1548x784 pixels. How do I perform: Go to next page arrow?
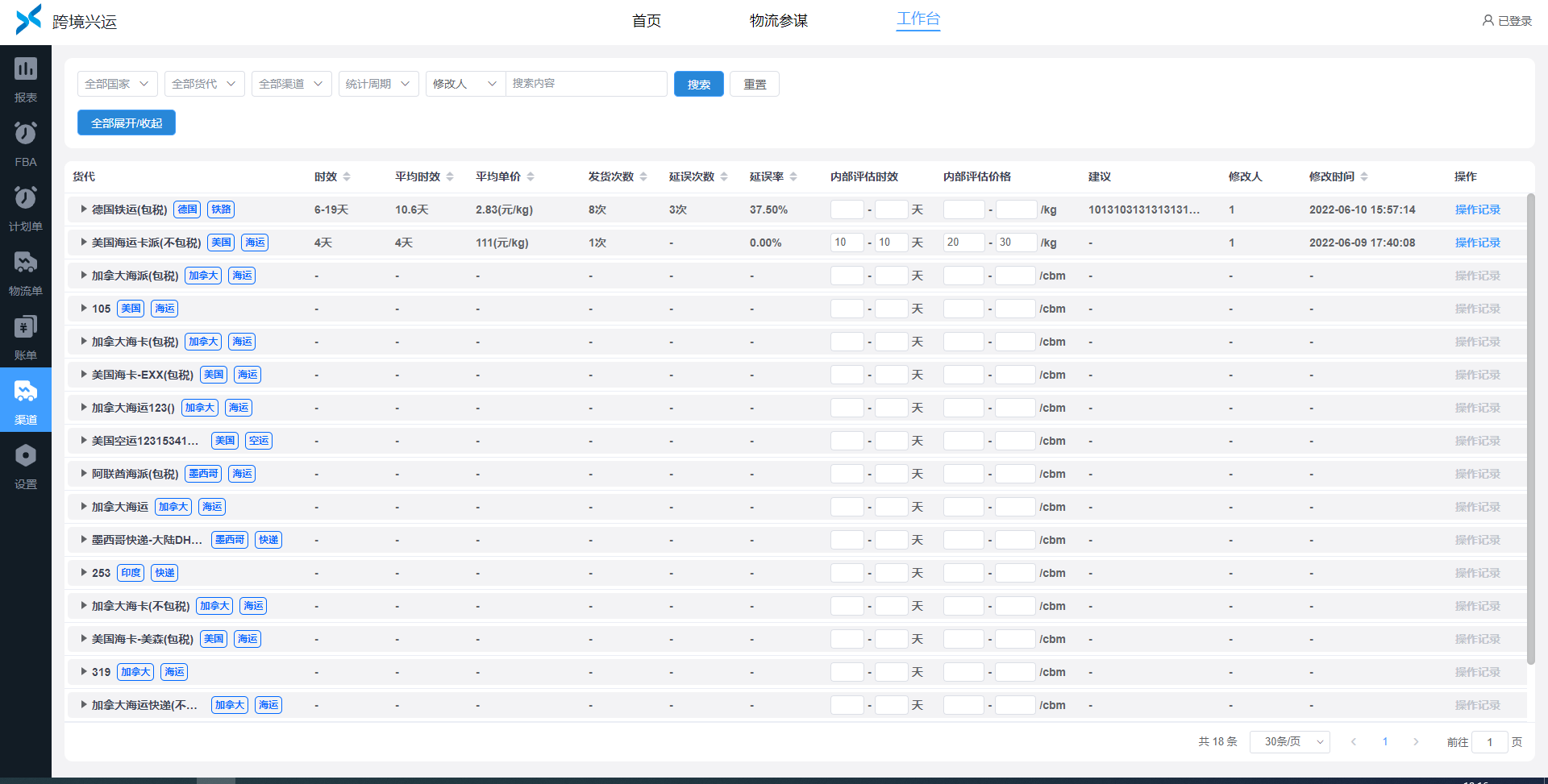pos(1416,741)
